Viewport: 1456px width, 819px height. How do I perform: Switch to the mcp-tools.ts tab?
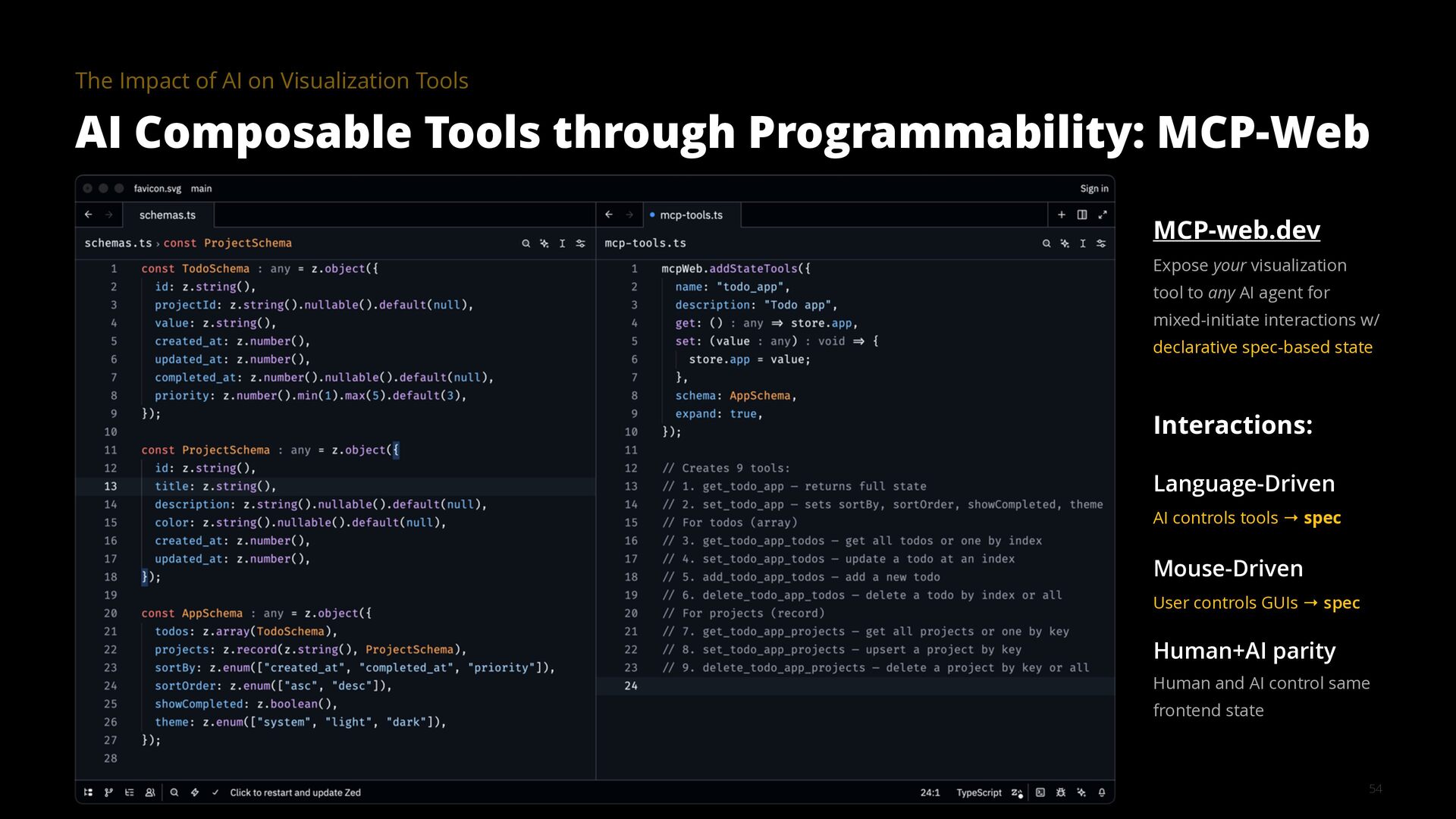pyautogui.click(x=691, y=215)
